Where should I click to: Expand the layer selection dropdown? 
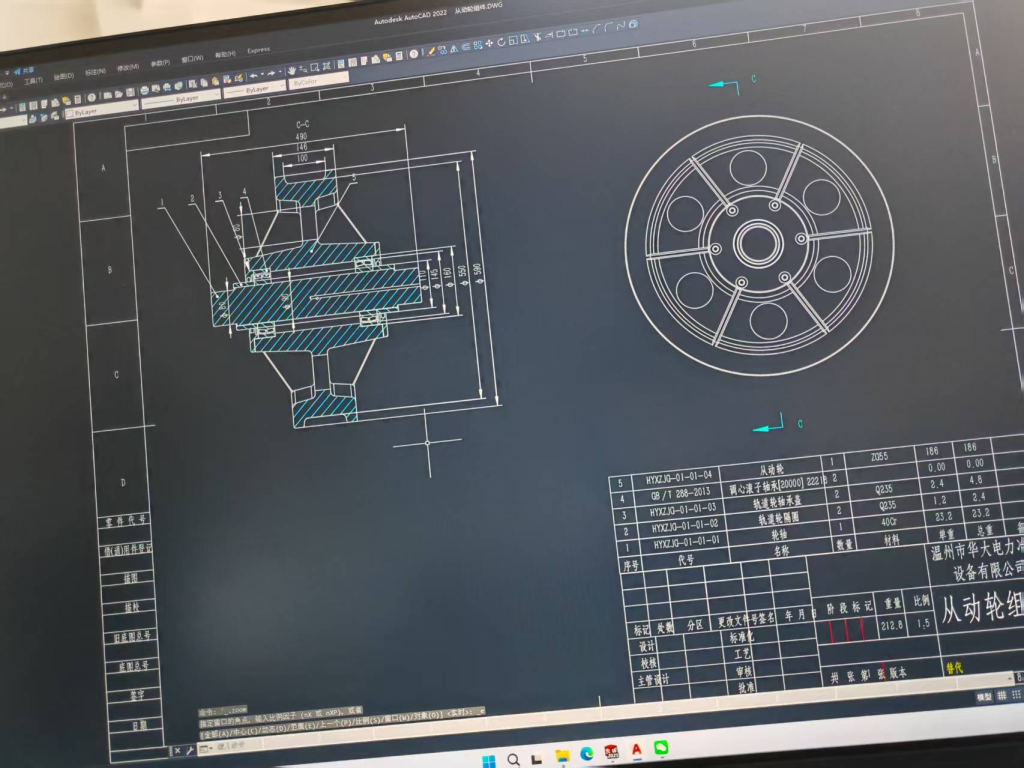[x=103, y=111]
